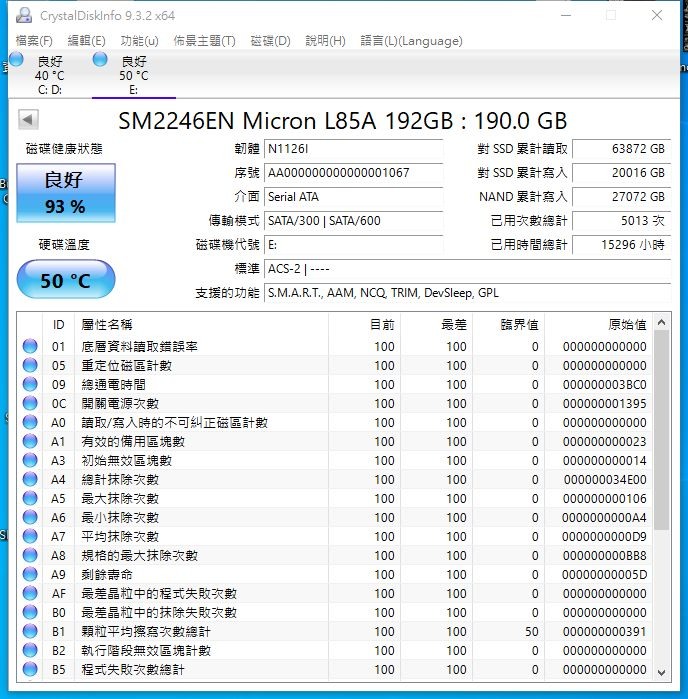Click the blue health icon of C: D: disk
This screenshot has width=688, height=699.
click(16, 59)
